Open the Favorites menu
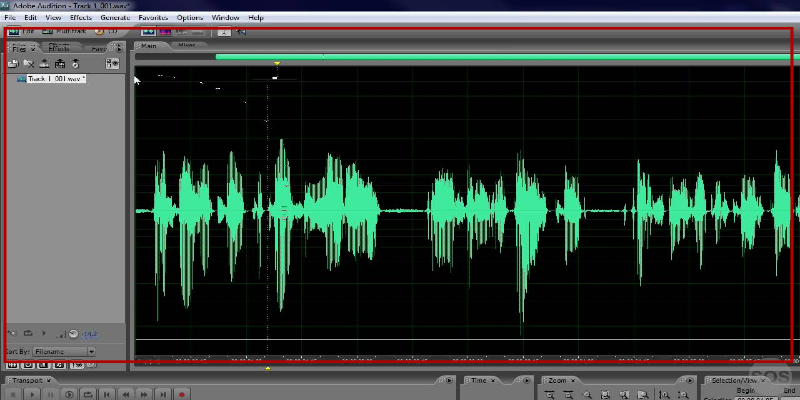This screenshot has width=800, height=400. point(154,17)
